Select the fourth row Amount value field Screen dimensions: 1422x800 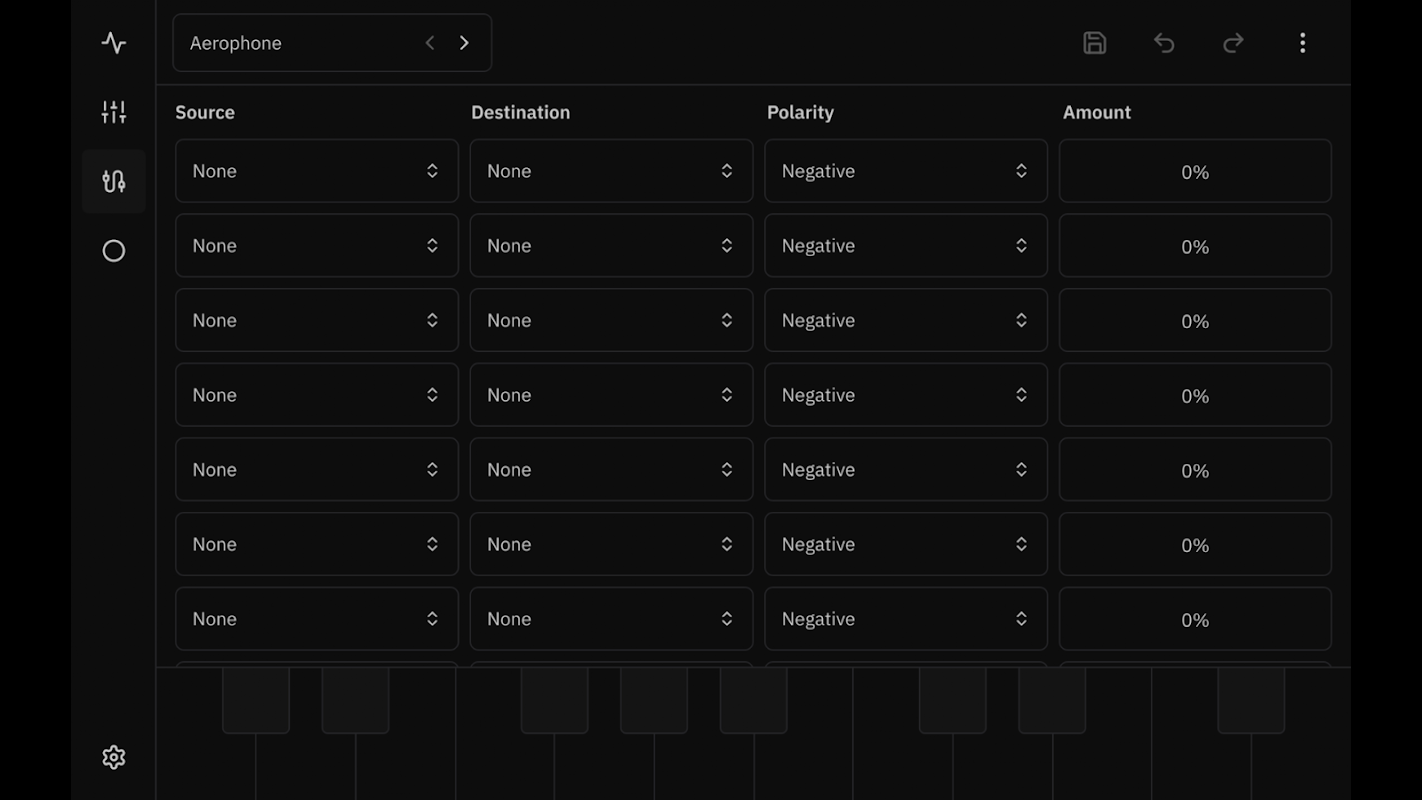point(1195,395)
